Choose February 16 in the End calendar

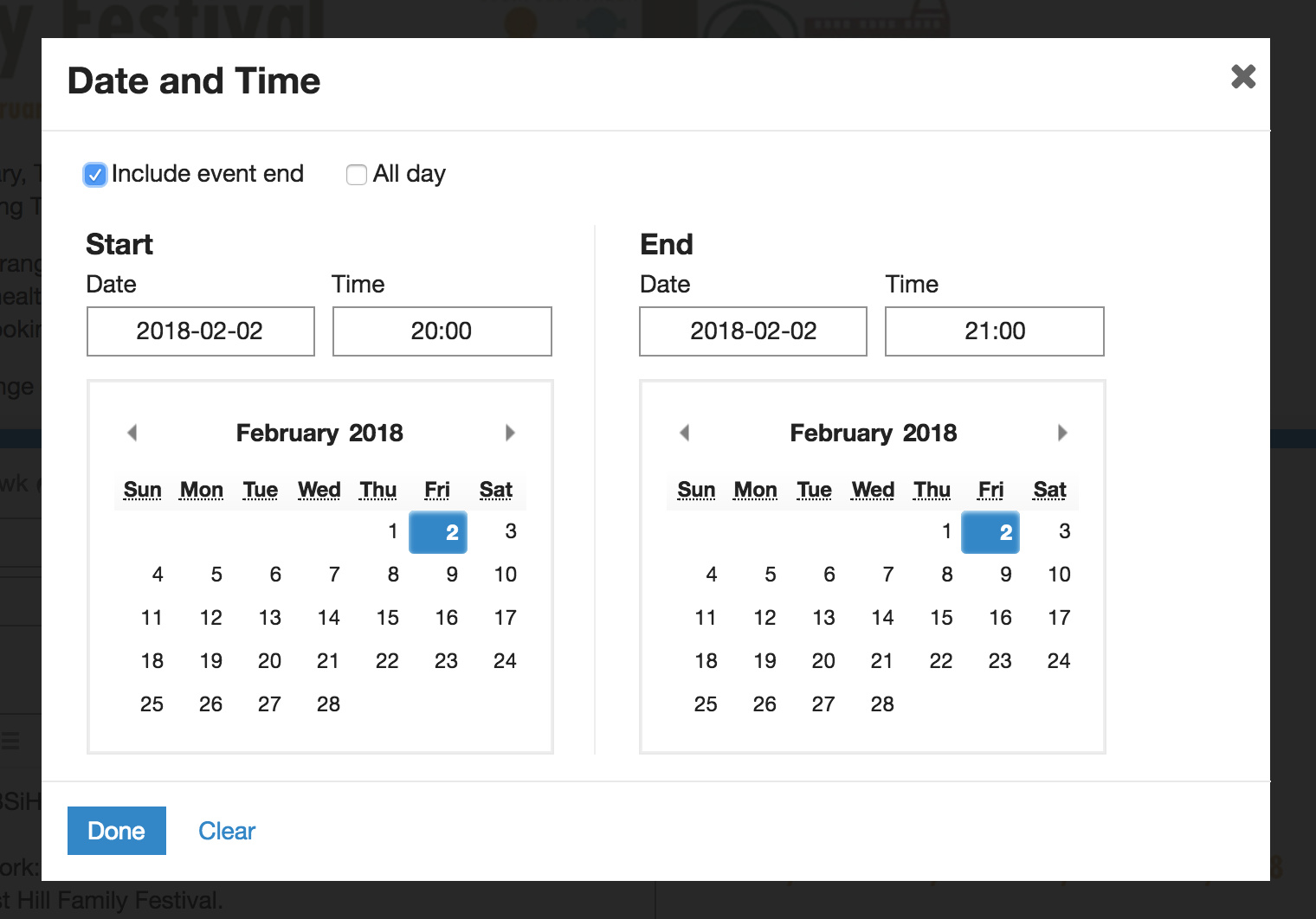[x=1000, y=618]
